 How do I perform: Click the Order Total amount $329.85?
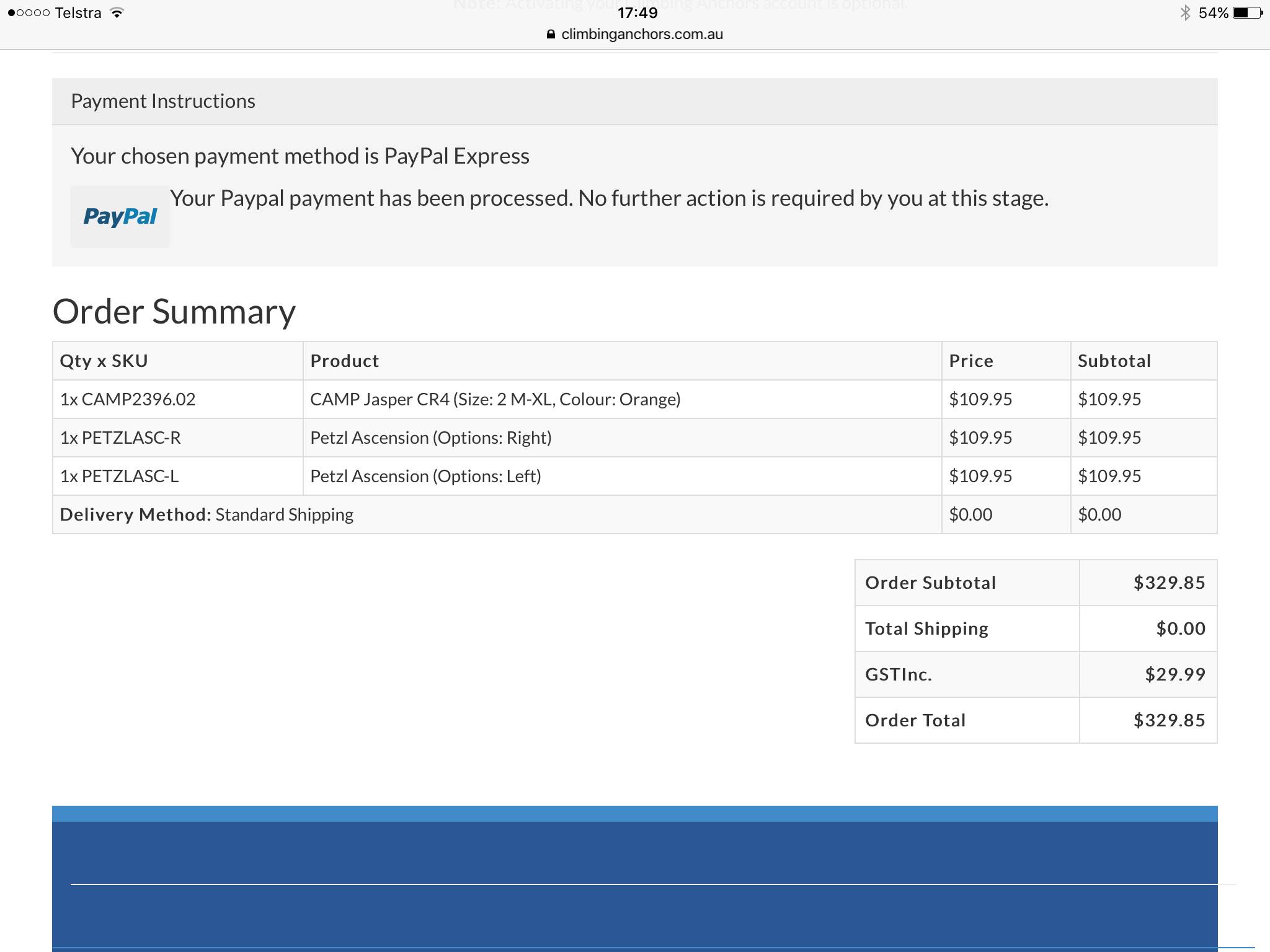(1169, 720)
